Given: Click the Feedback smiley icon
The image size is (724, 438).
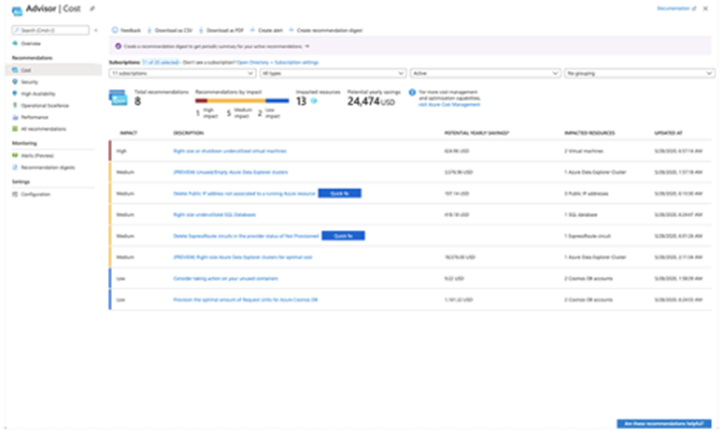Looking at the screenshot, I should pyautogui.click(x=115, y=30).
